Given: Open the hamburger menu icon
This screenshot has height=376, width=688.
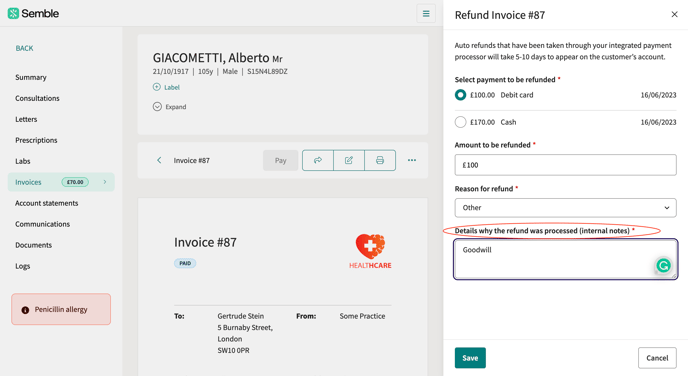Looking at the screenshot, I should (x=426, y=14).
